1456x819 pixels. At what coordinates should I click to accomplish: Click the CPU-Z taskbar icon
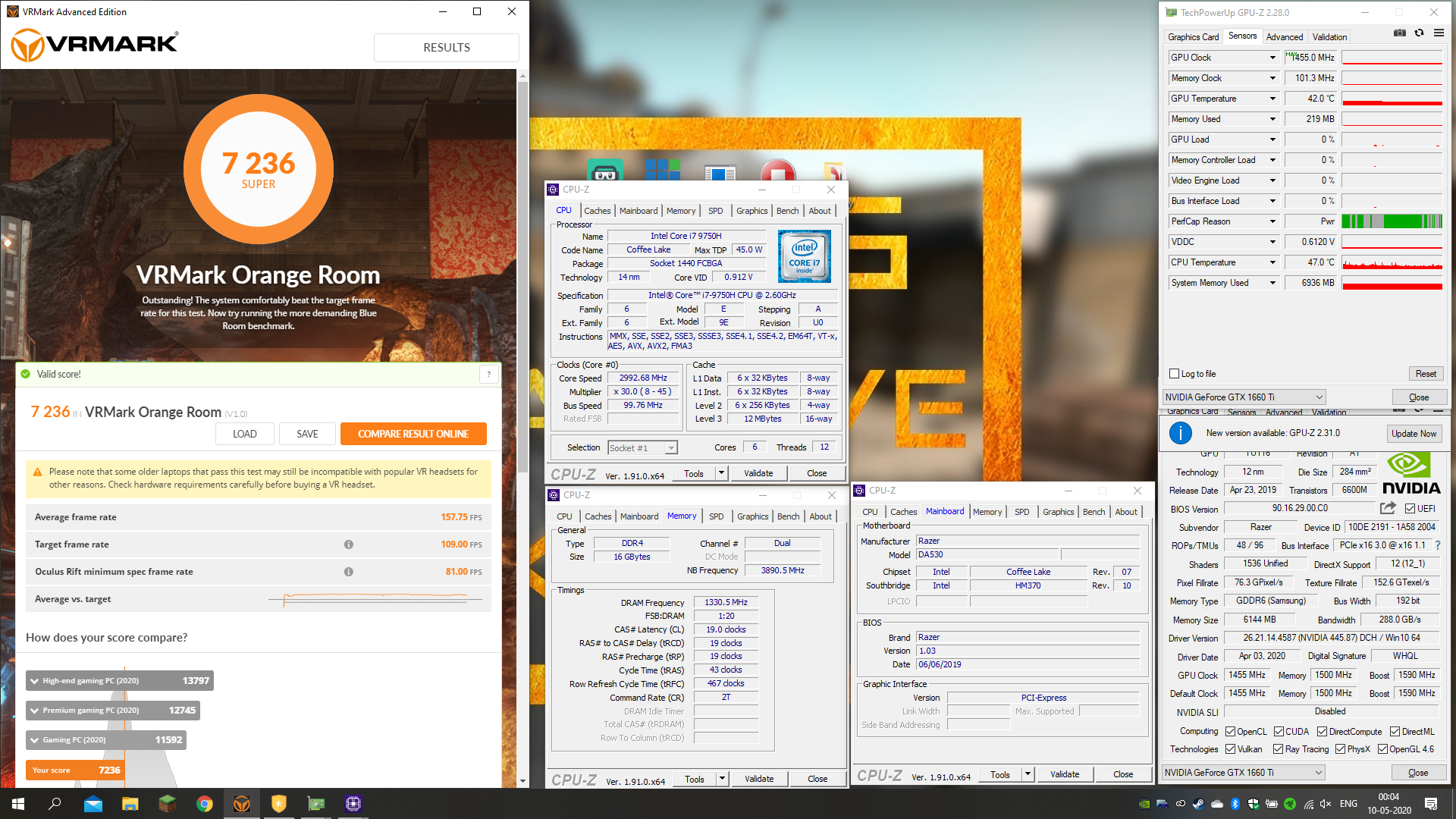tap(353, 804)
